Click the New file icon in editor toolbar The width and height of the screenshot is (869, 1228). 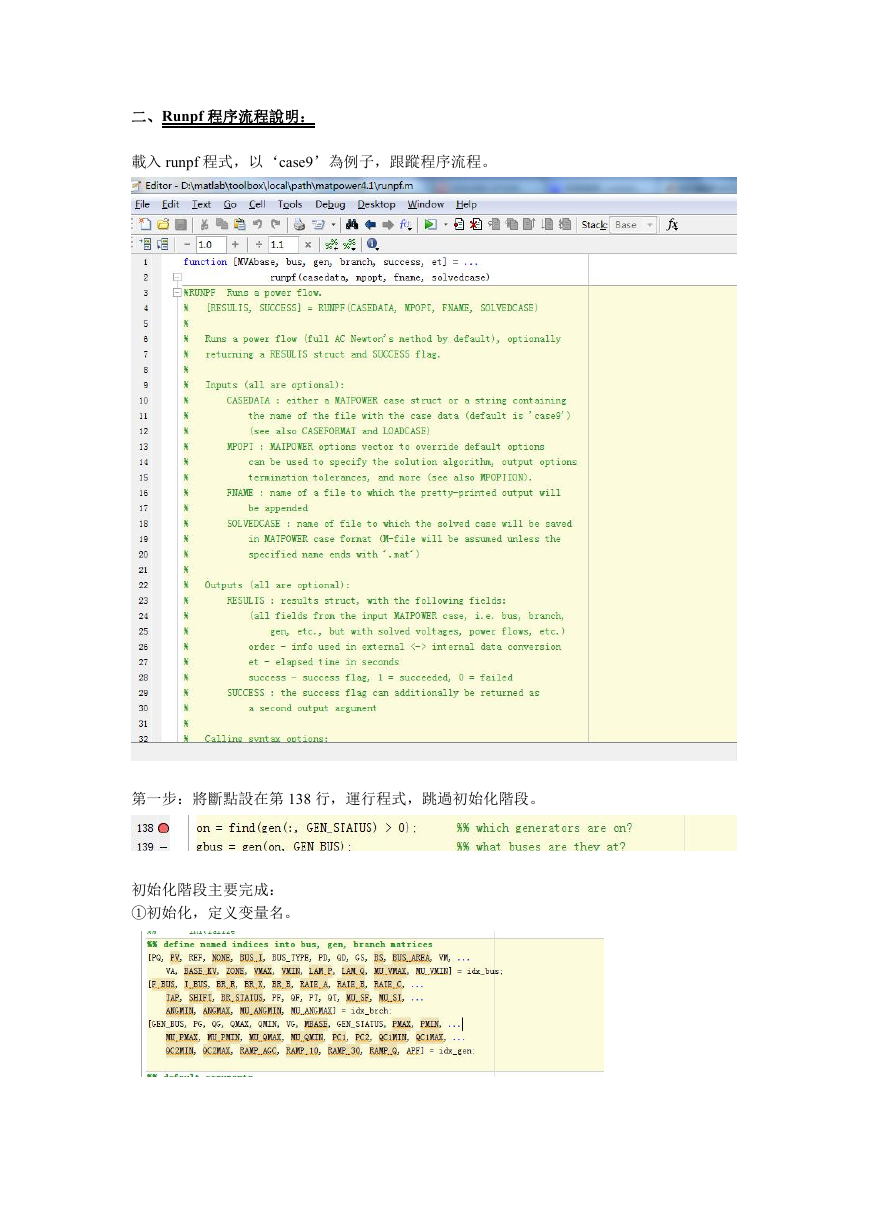(146, 225)
